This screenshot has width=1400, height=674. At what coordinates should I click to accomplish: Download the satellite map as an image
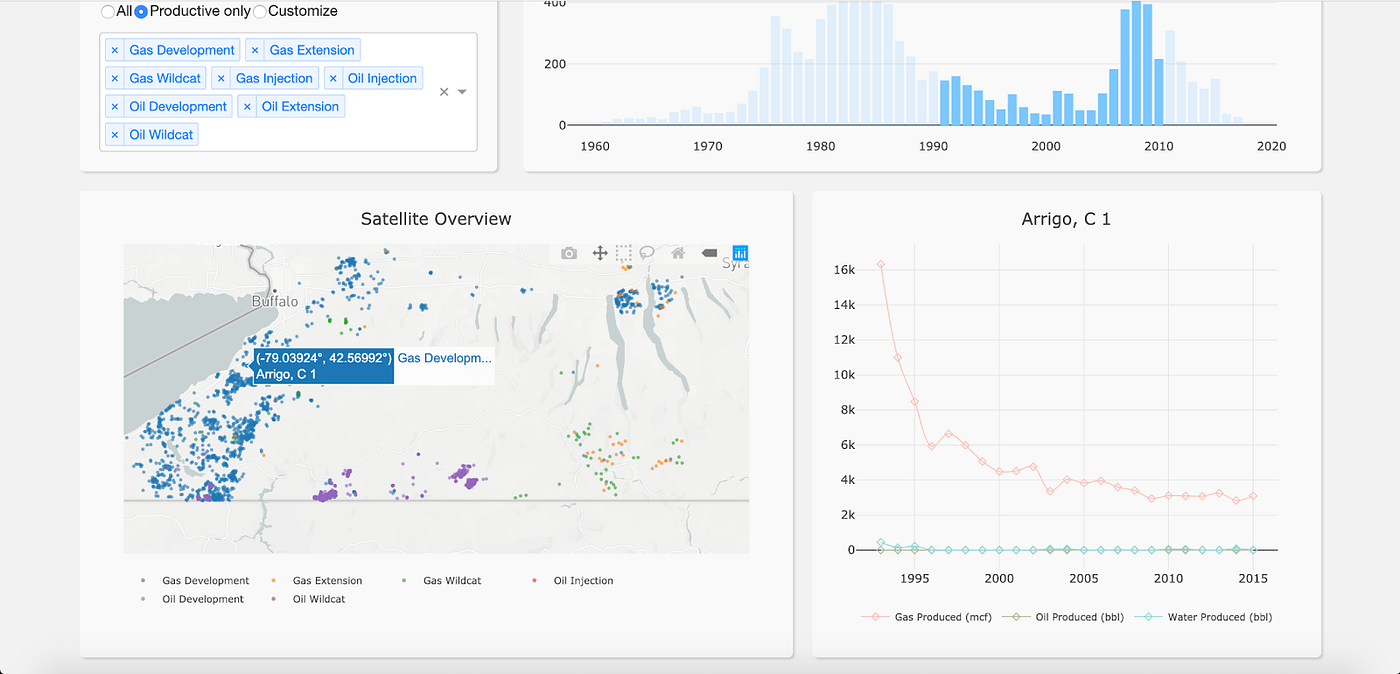[x=568, y=253]
